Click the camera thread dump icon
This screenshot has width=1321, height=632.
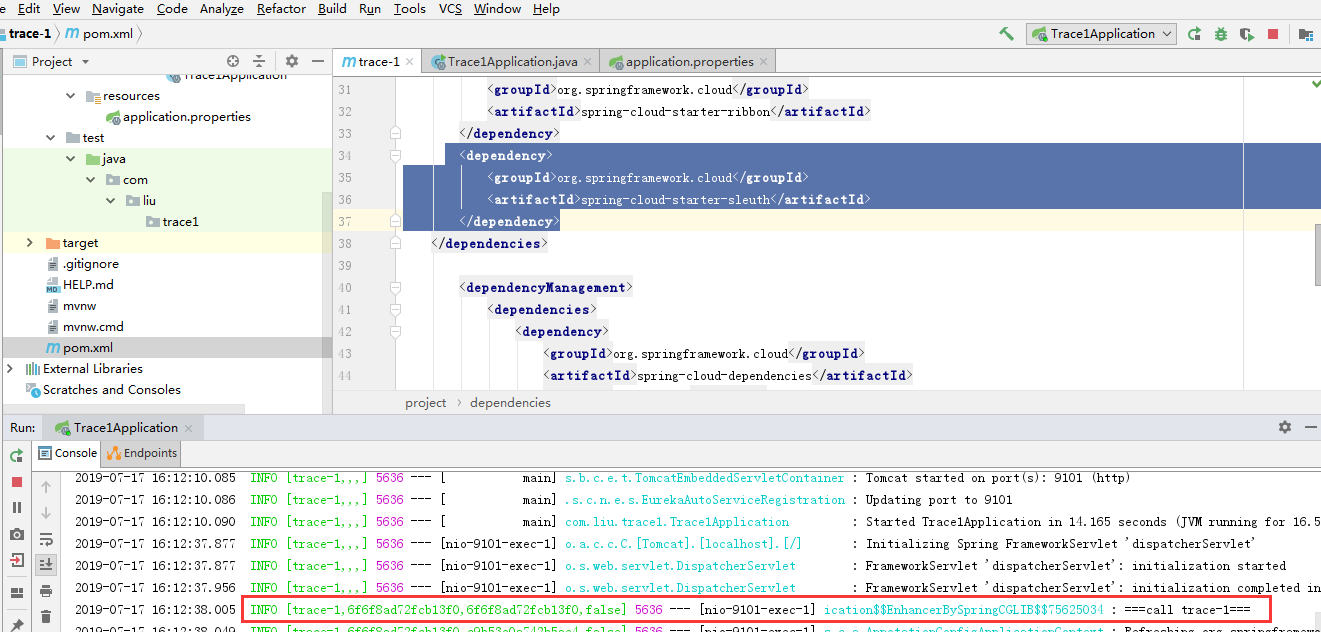[17, 534]
